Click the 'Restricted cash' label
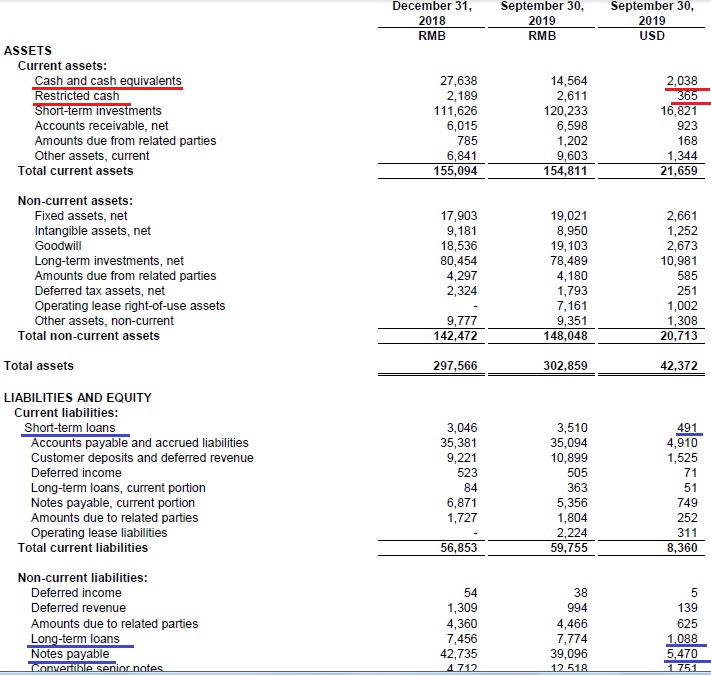This screenshot has width=711, height=675. coord(77,96)
